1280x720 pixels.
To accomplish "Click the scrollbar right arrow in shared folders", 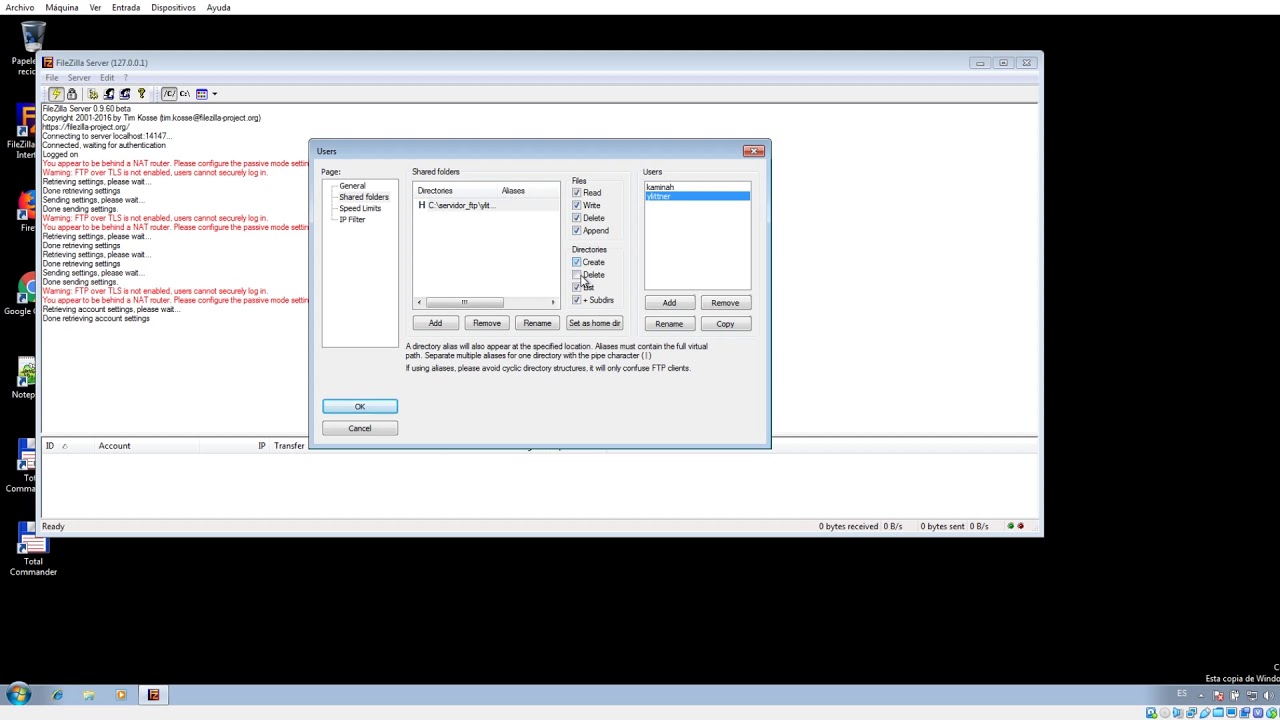I will 553,302.
